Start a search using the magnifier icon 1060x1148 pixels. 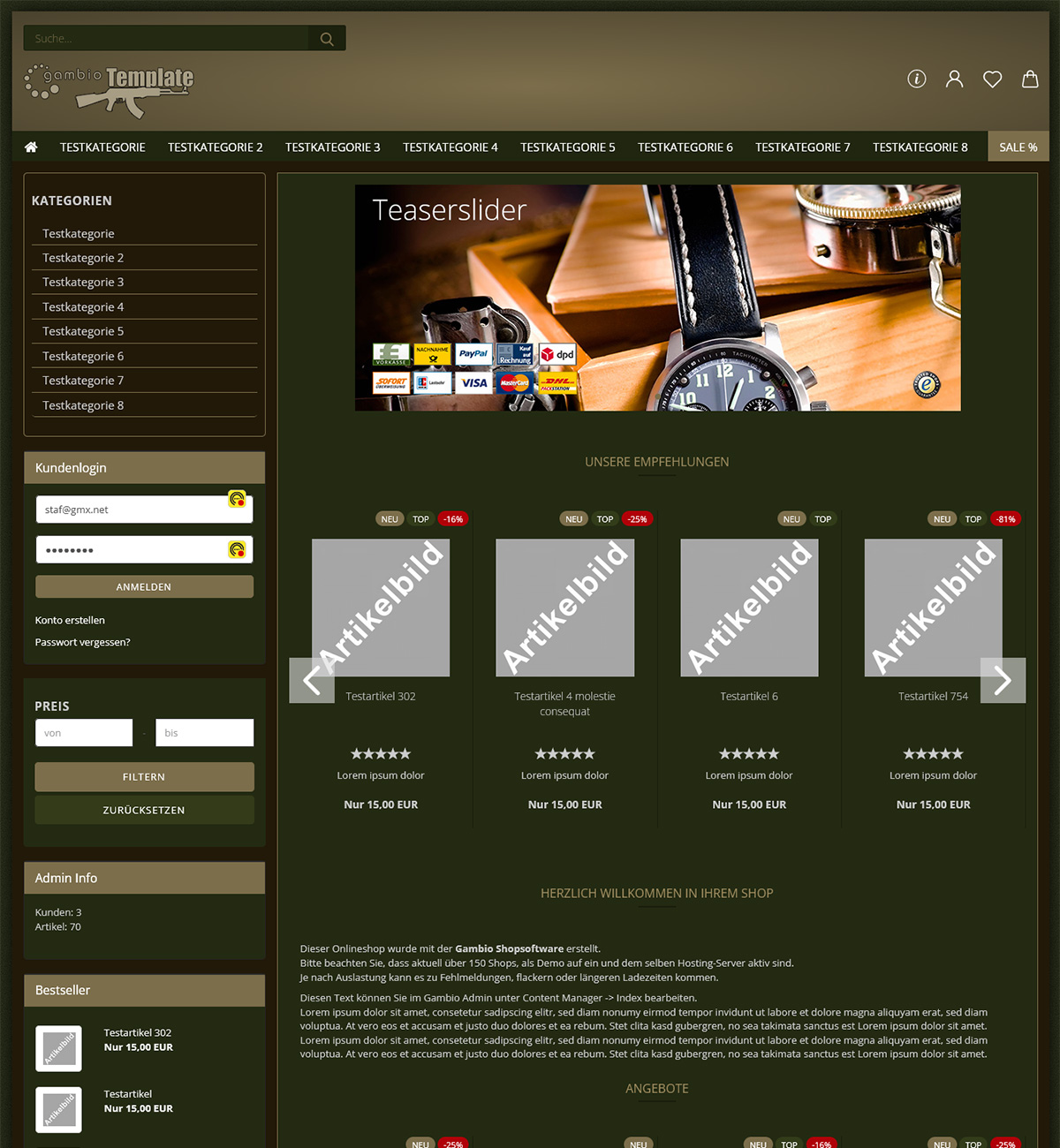326,38
